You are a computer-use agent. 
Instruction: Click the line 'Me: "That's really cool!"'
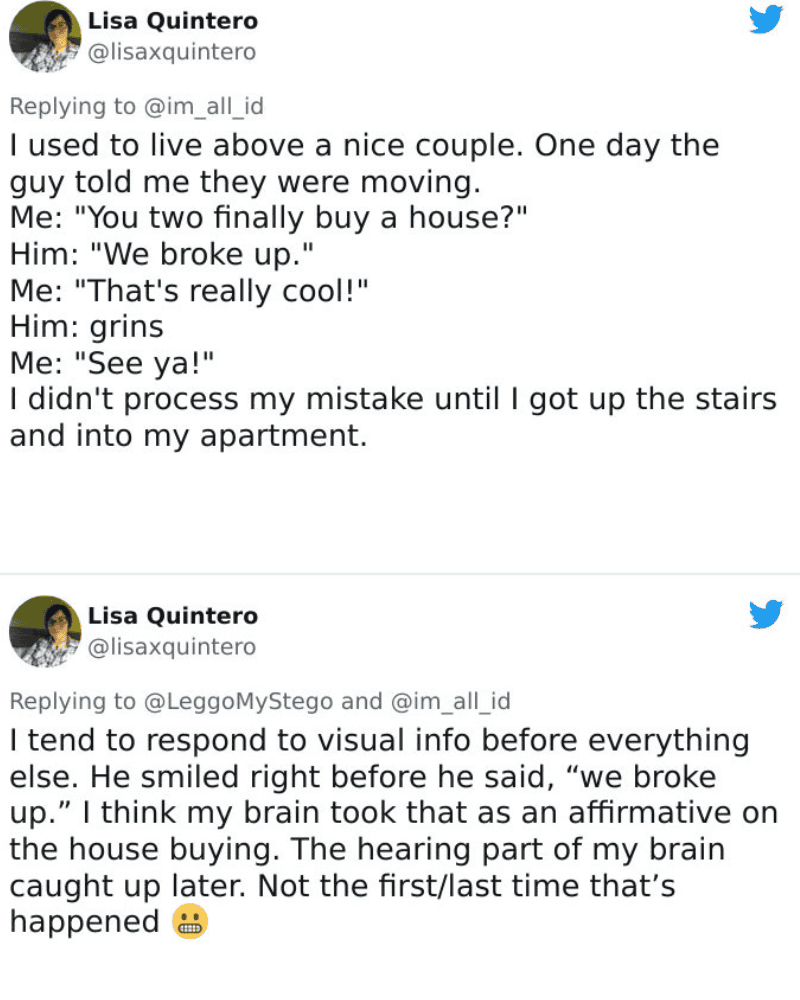pyautogui.click(x=189, y=291)
